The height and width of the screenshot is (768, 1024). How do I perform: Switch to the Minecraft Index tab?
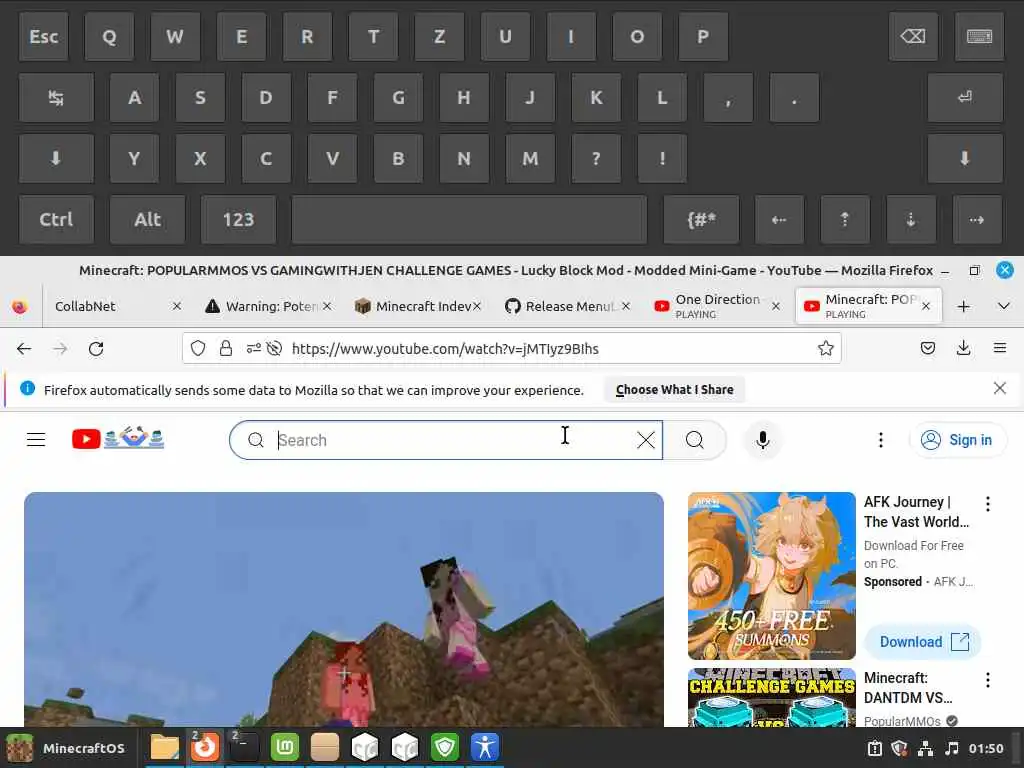tap(418, 306)
